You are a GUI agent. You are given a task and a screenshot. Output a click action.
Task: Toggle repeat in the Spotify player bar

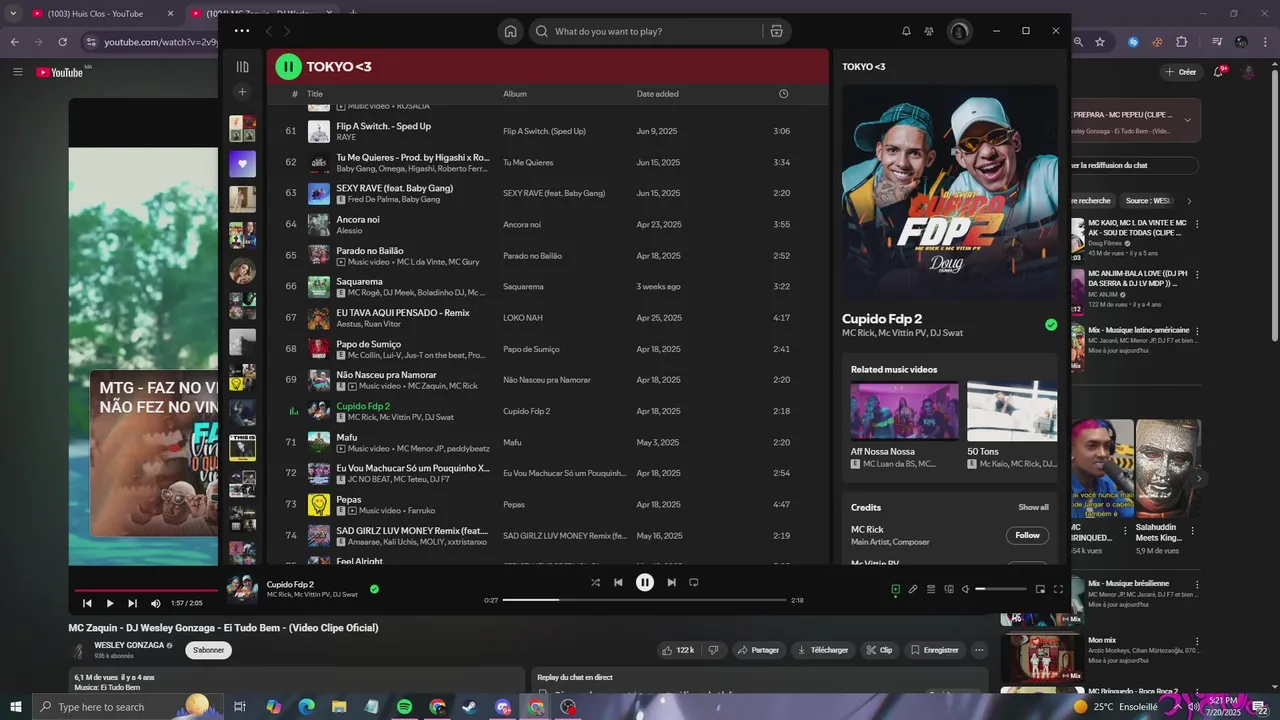point(693,582)
